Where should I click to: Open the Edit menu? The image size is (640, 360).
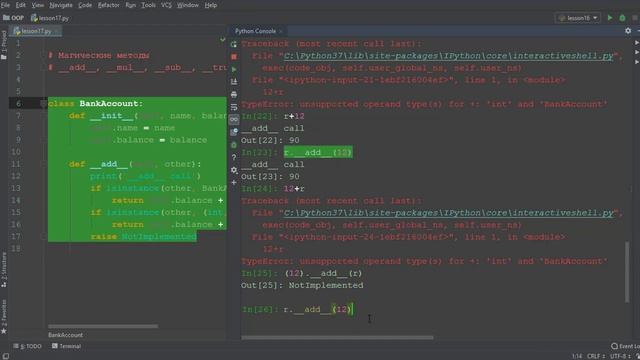[x=20, y=5]
